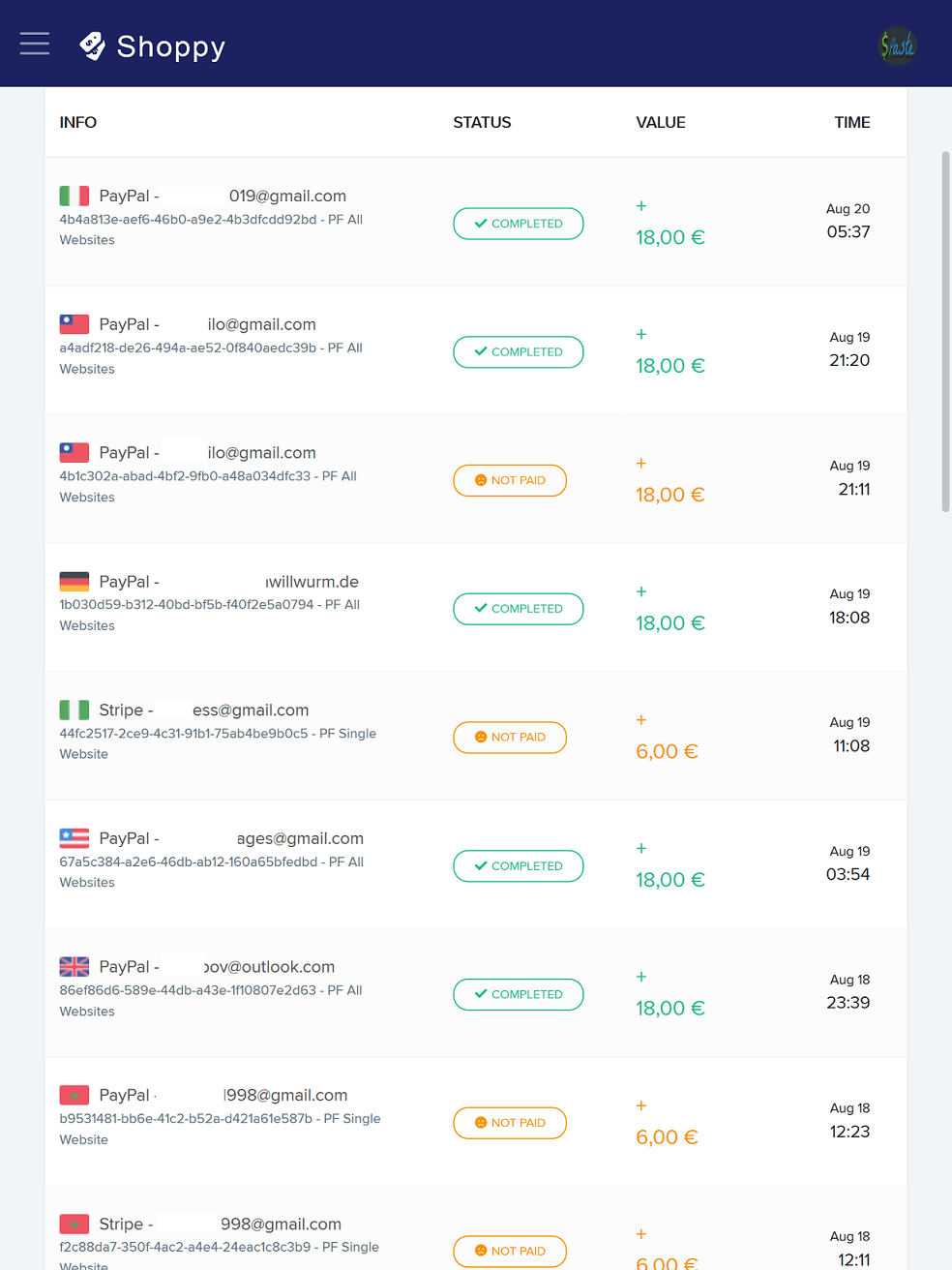
Task: Open the user profile avatar
Action: pos(897,45)
